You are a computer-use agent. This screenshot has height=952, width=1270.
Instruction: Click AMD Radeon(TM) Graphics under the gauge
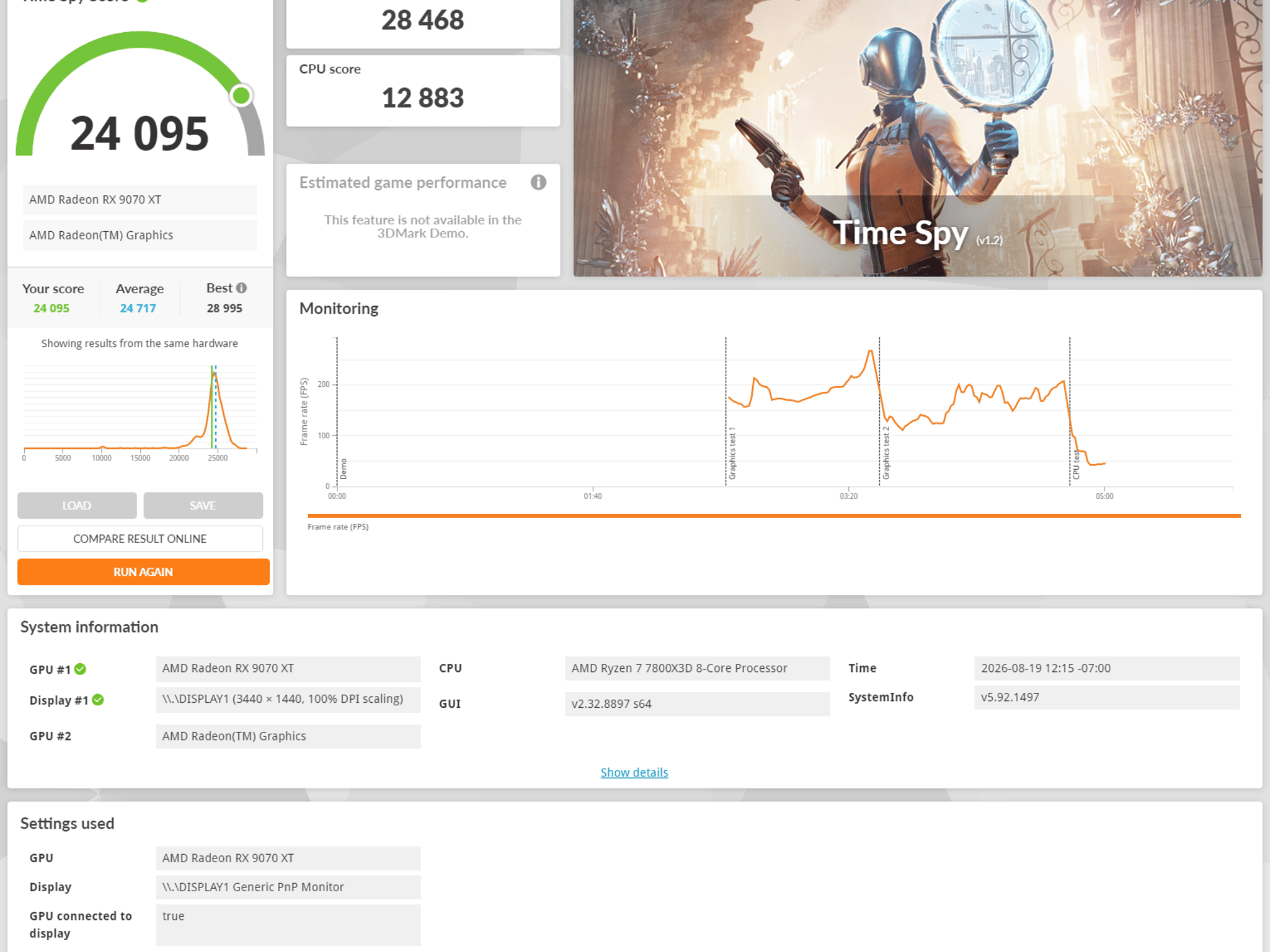[x=140, y=236]
